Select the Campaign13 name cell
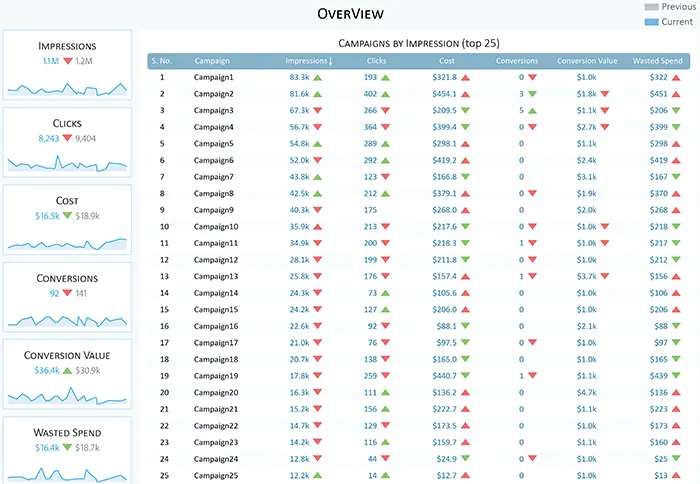The width and height of the screenshot is (700, 484). (216, 276)
